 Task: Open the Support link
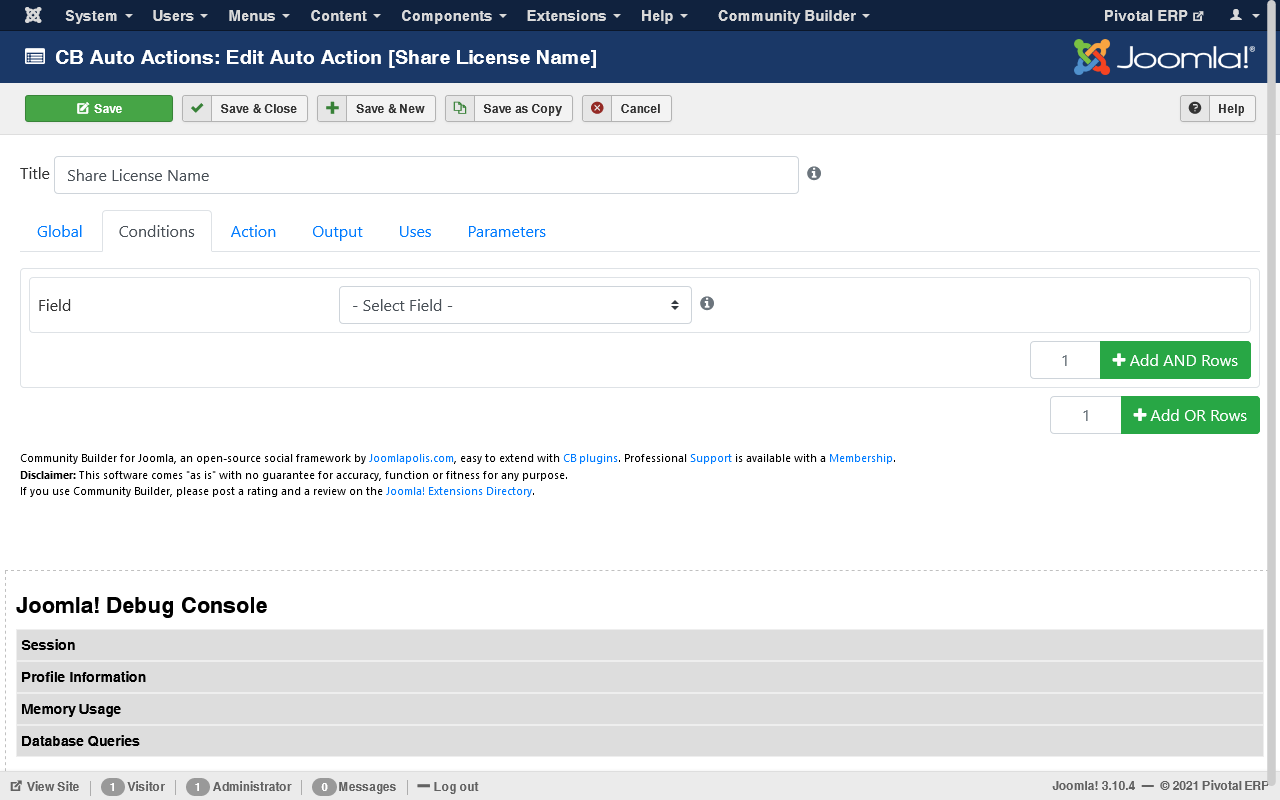coord(711,458)
